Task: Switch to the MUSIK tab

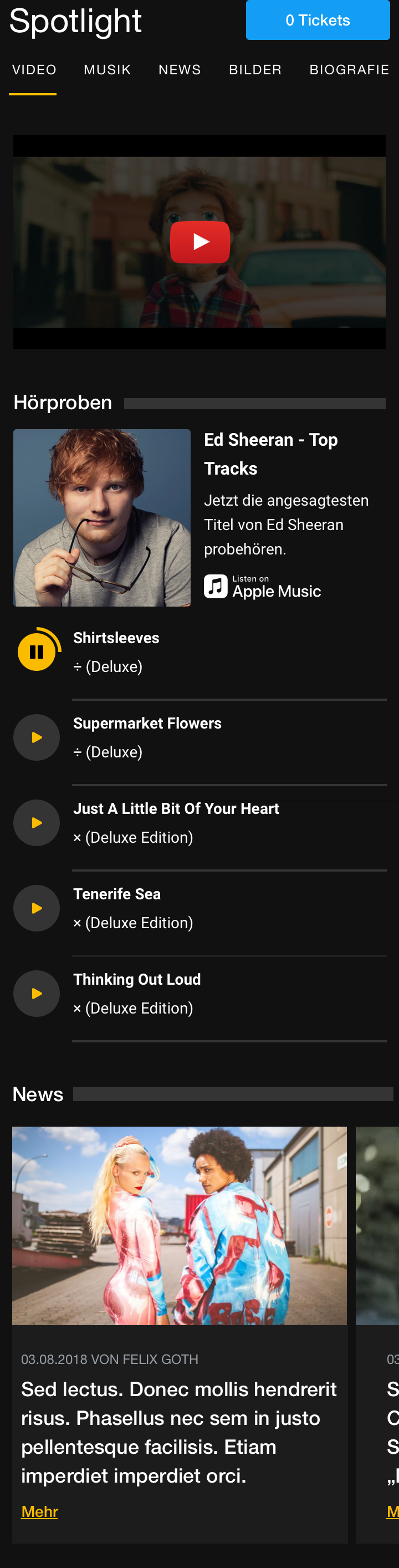Action: click(x=107, y=70)
